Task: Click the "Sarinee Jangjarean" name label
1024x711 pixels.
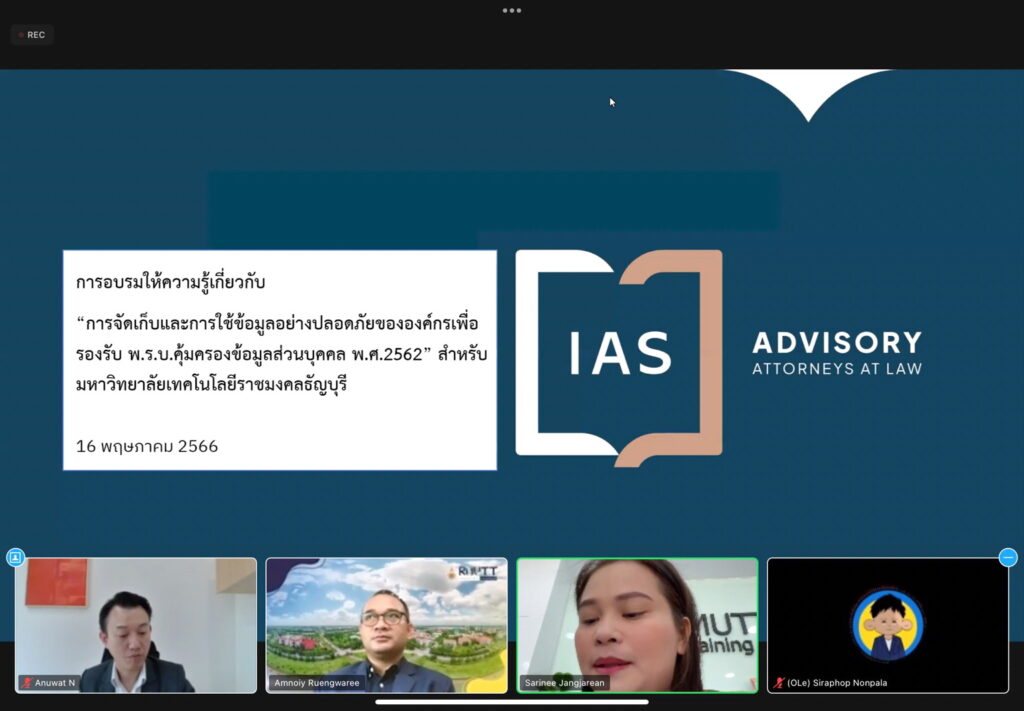Action: pos(565,683)
